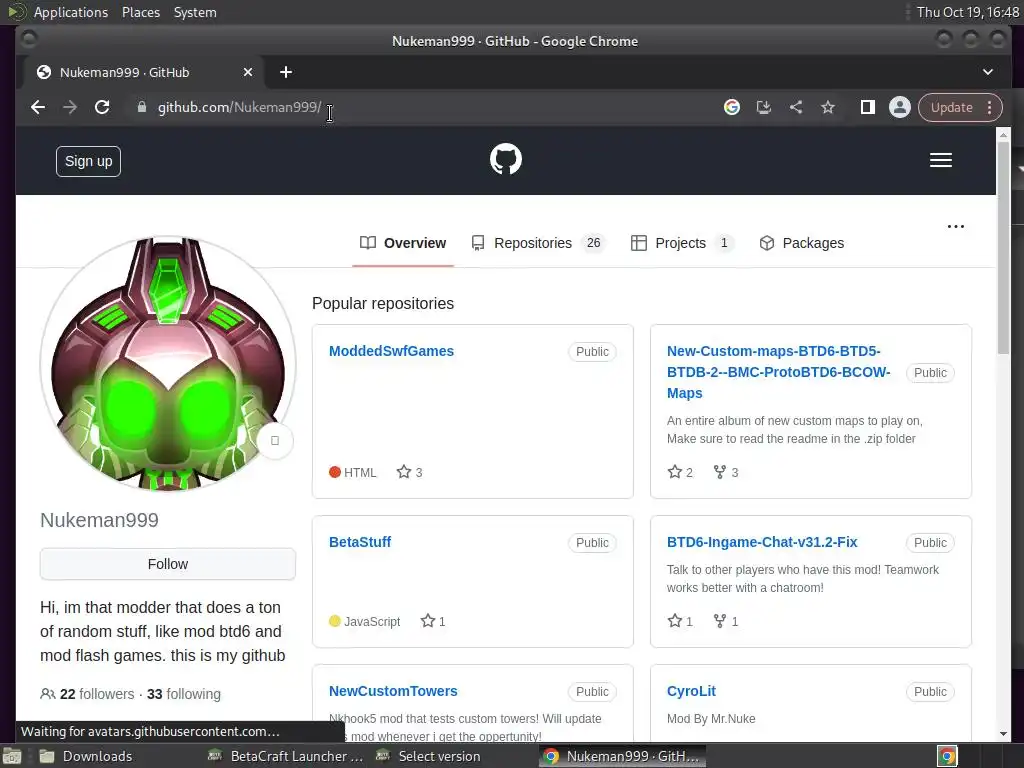Click the Popular repositories heading
Screen dimensions: 1024x768
coord(383,304)
